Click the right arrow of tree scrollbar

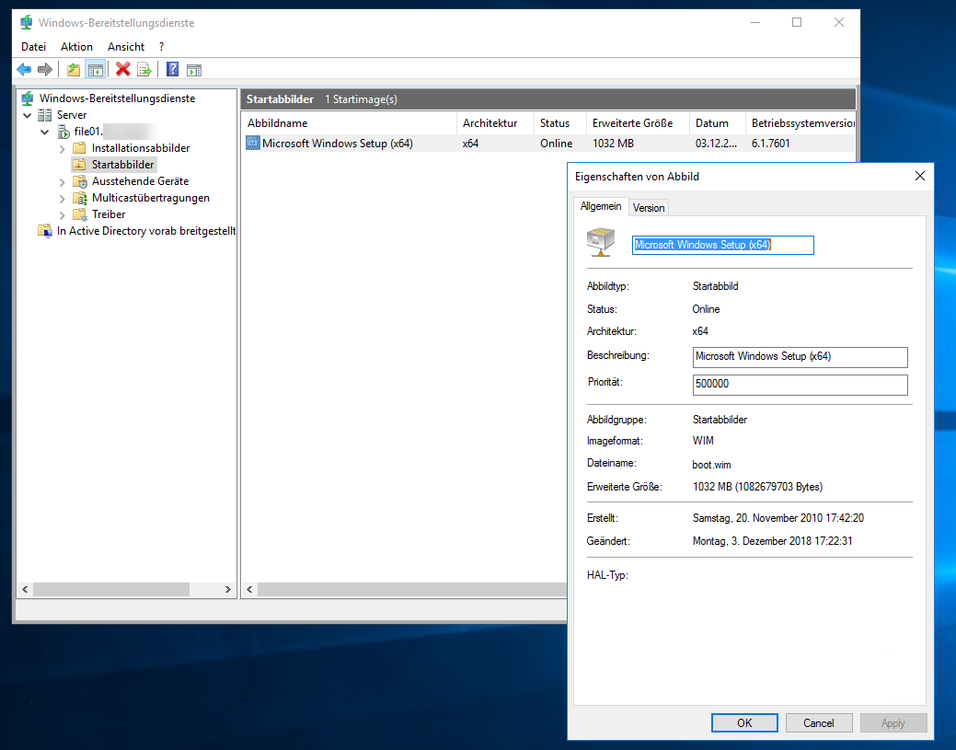[x=228, y=590]
